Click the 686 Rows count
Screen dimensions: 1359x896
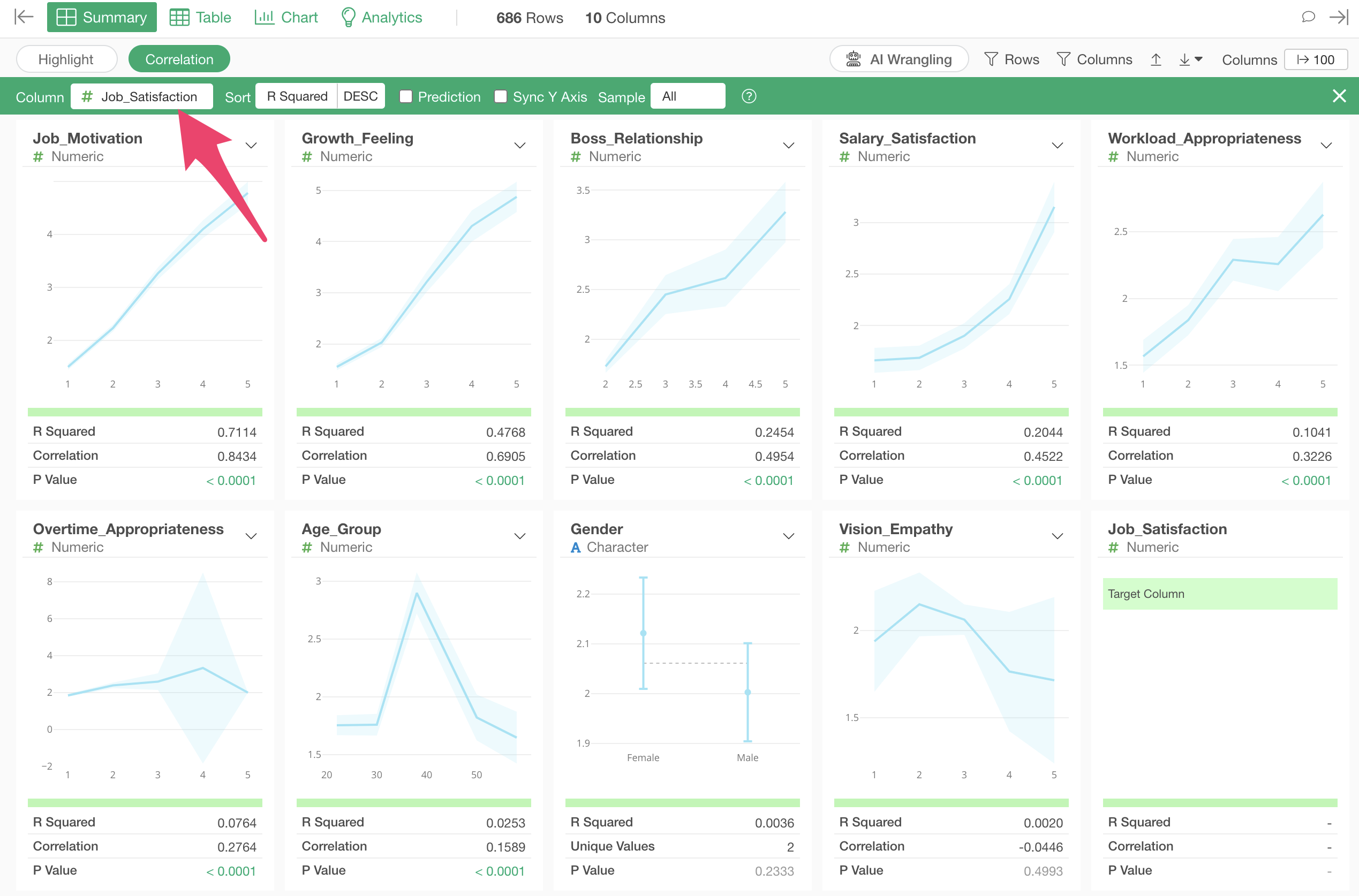point(529,18)
